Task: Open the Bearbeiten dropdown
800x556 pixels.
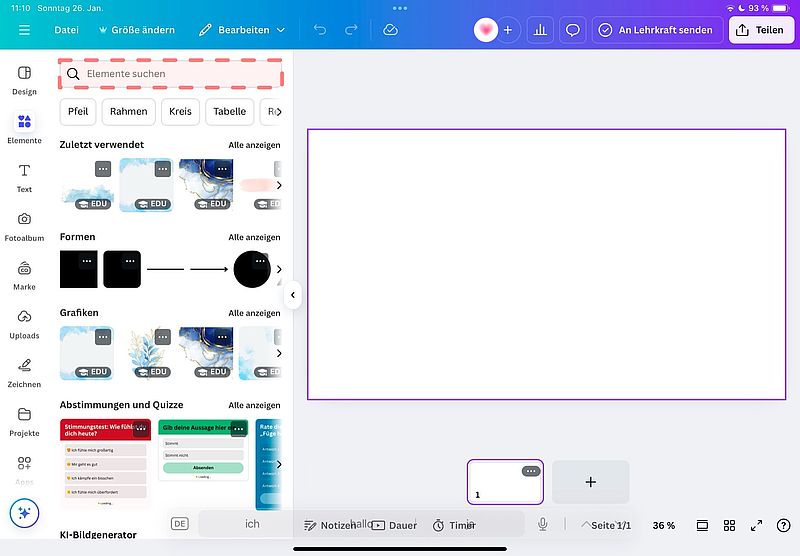Action: (242, 30)
